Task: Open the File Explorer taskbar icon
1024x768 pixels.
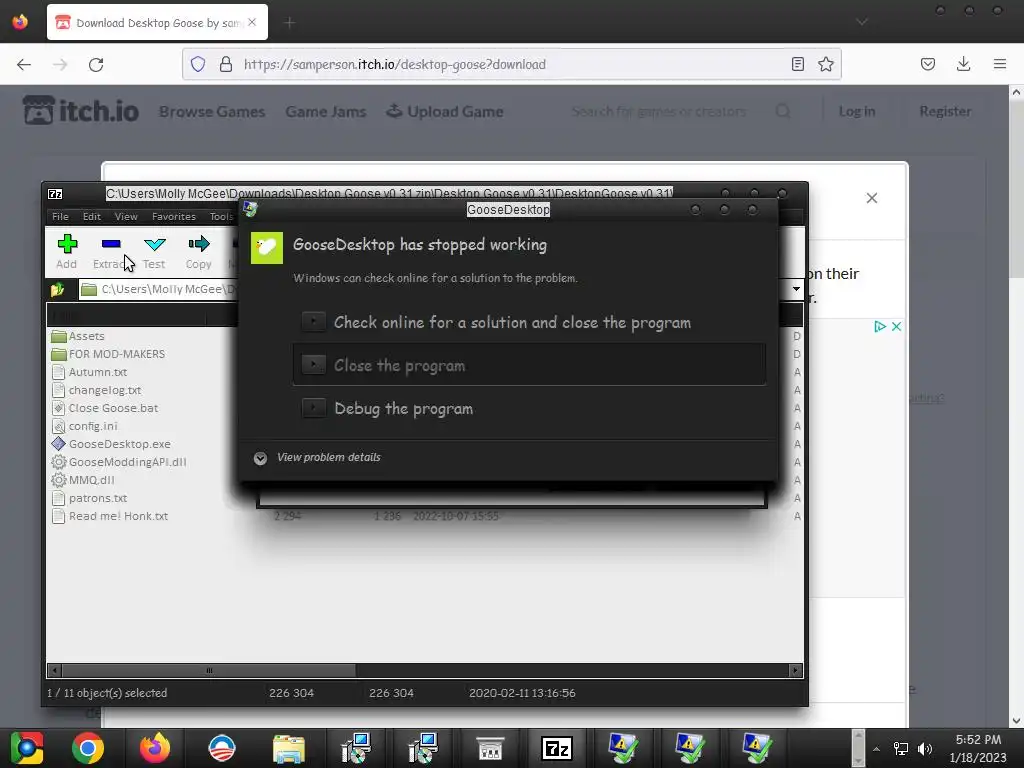Action: (289, 748)
